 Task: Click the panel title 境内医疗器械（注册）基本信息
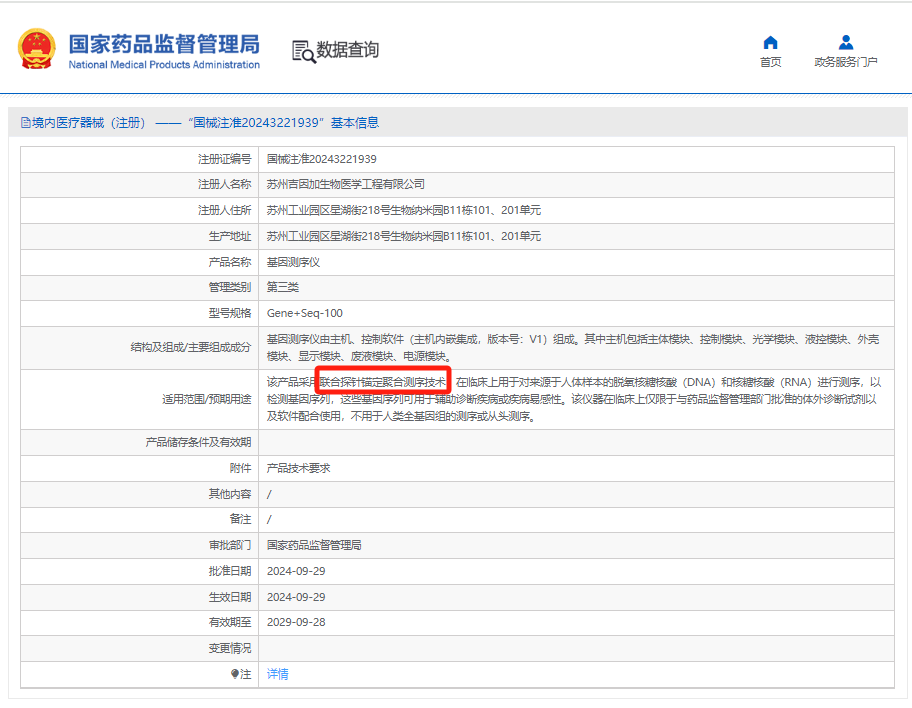pyautogui.click(x=205, y=123)
